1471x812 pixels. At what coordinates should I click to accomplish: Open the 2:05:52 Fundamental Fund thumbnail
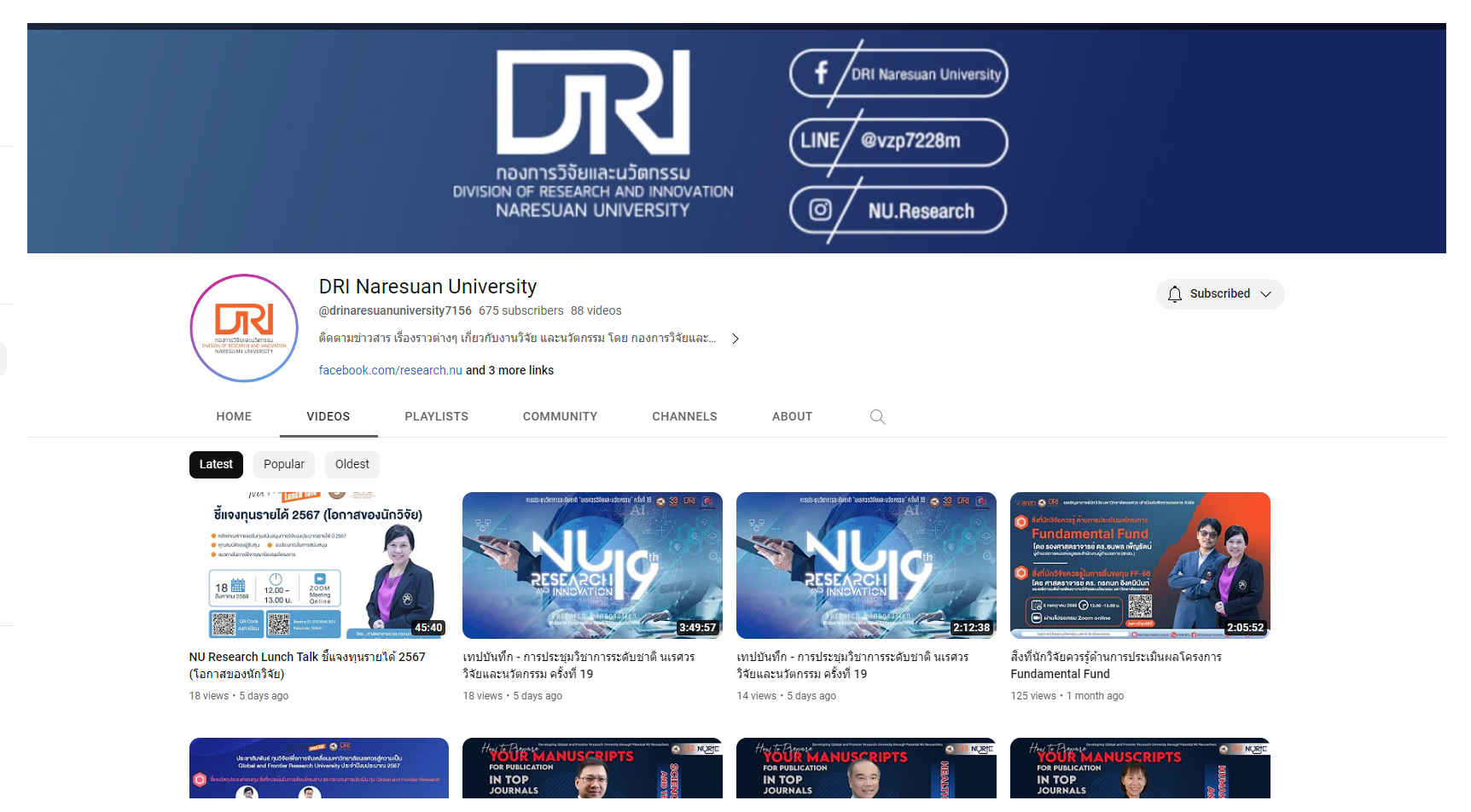1140,565
